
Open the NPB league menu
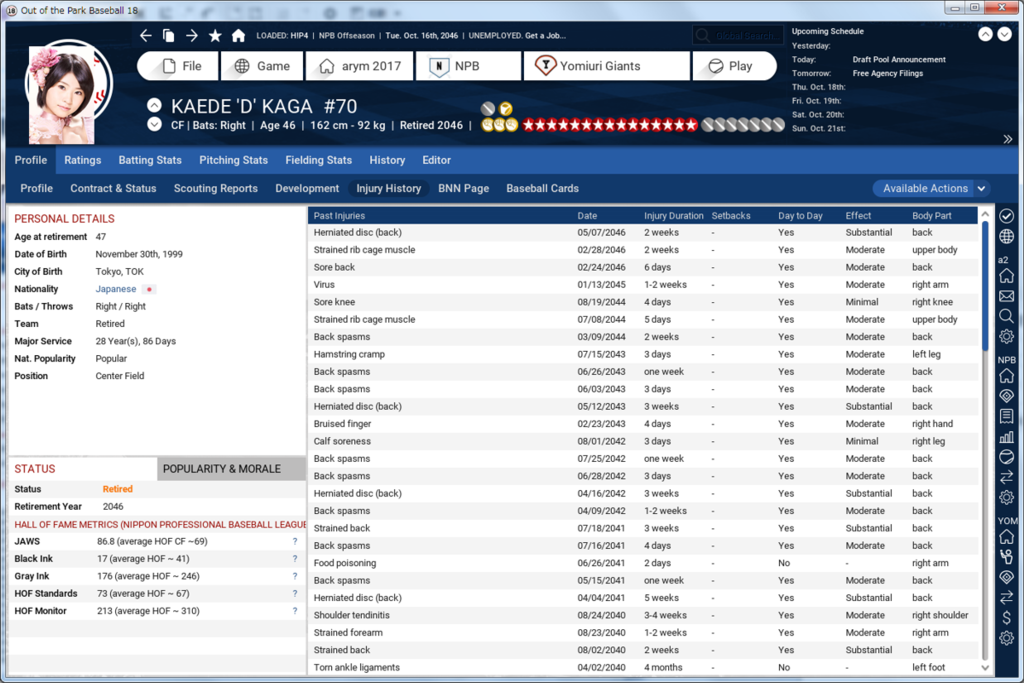469,66
